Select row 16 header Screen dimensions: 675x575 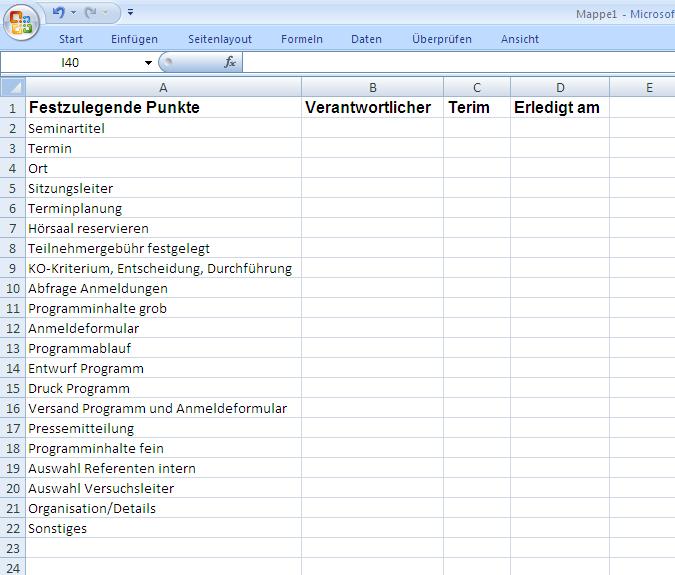[12, 408]
